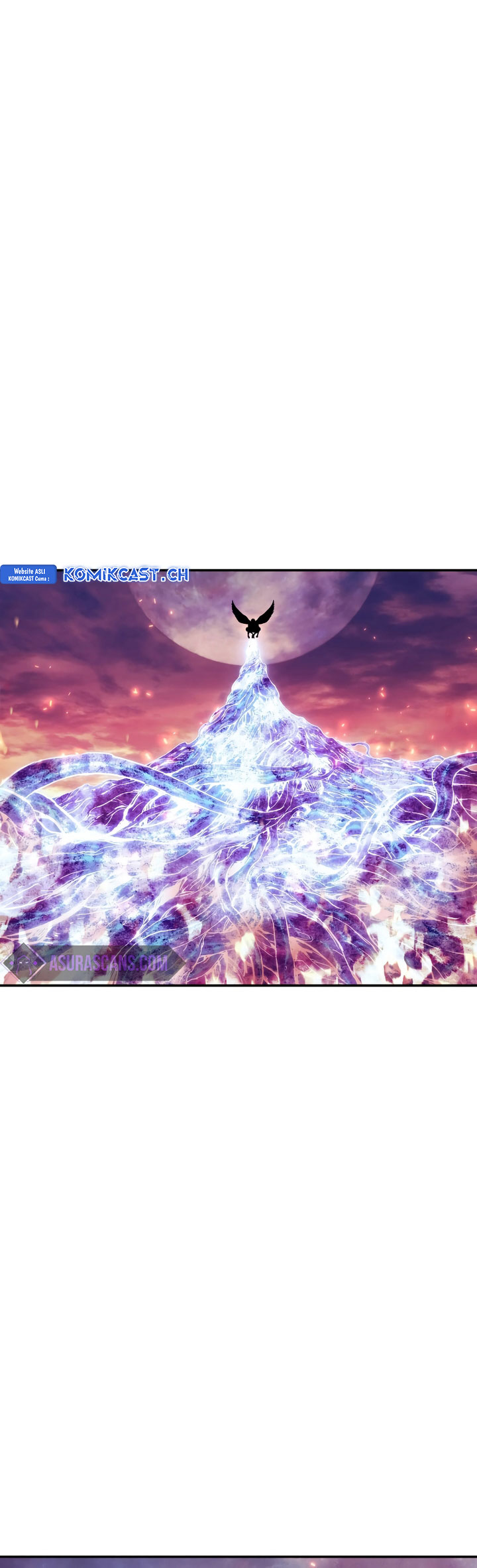Viewport: 477px width, 1568px height.
Task: Click the blue 'Website ASLI' badge
Action: click(x=28, y=574)
